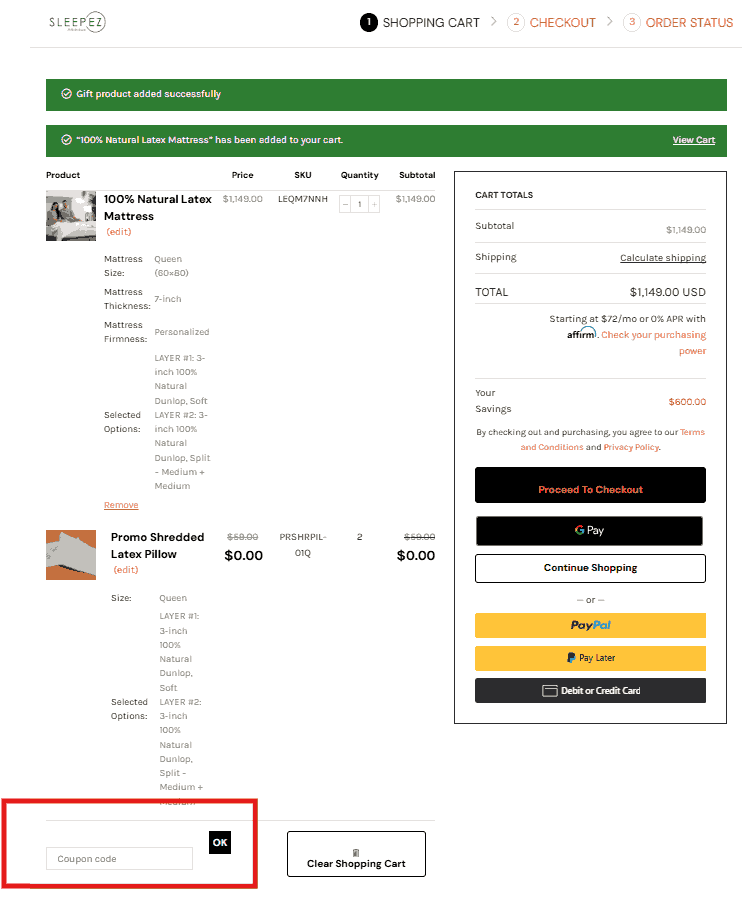742x897 pixels.
Task: Open the Promo Shredded Latex Pillow thumbnail
Action: pos(71,555)
